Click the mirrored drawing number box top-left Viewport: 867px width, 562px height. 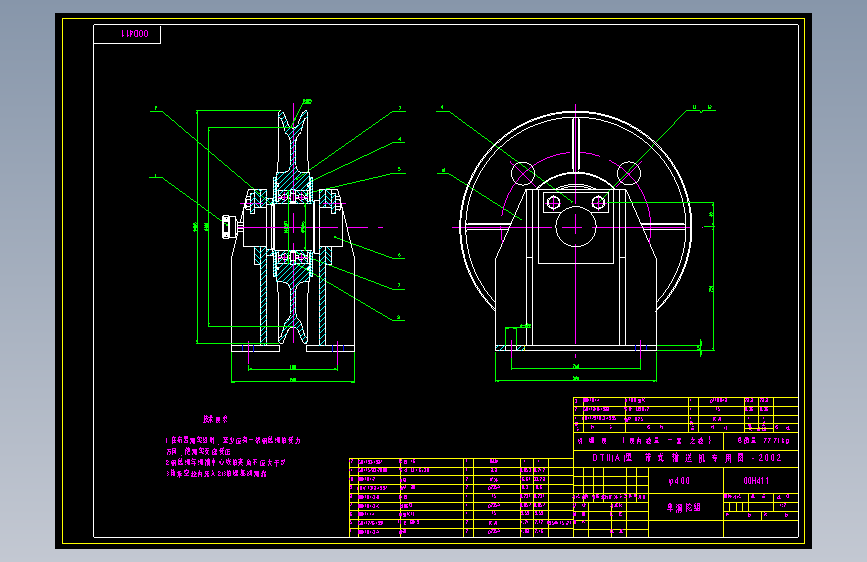pyautogui.click(x=127, y=34)
